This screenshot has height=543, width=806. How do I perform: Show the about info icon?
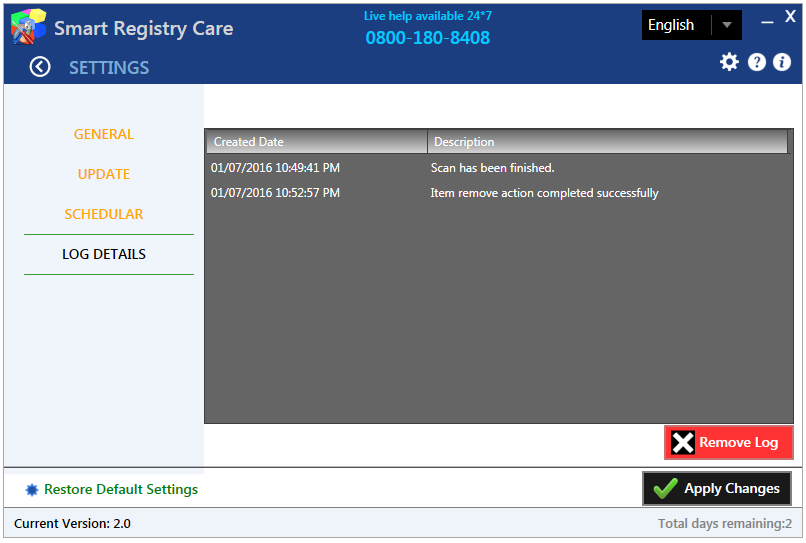tap(782, 62)
